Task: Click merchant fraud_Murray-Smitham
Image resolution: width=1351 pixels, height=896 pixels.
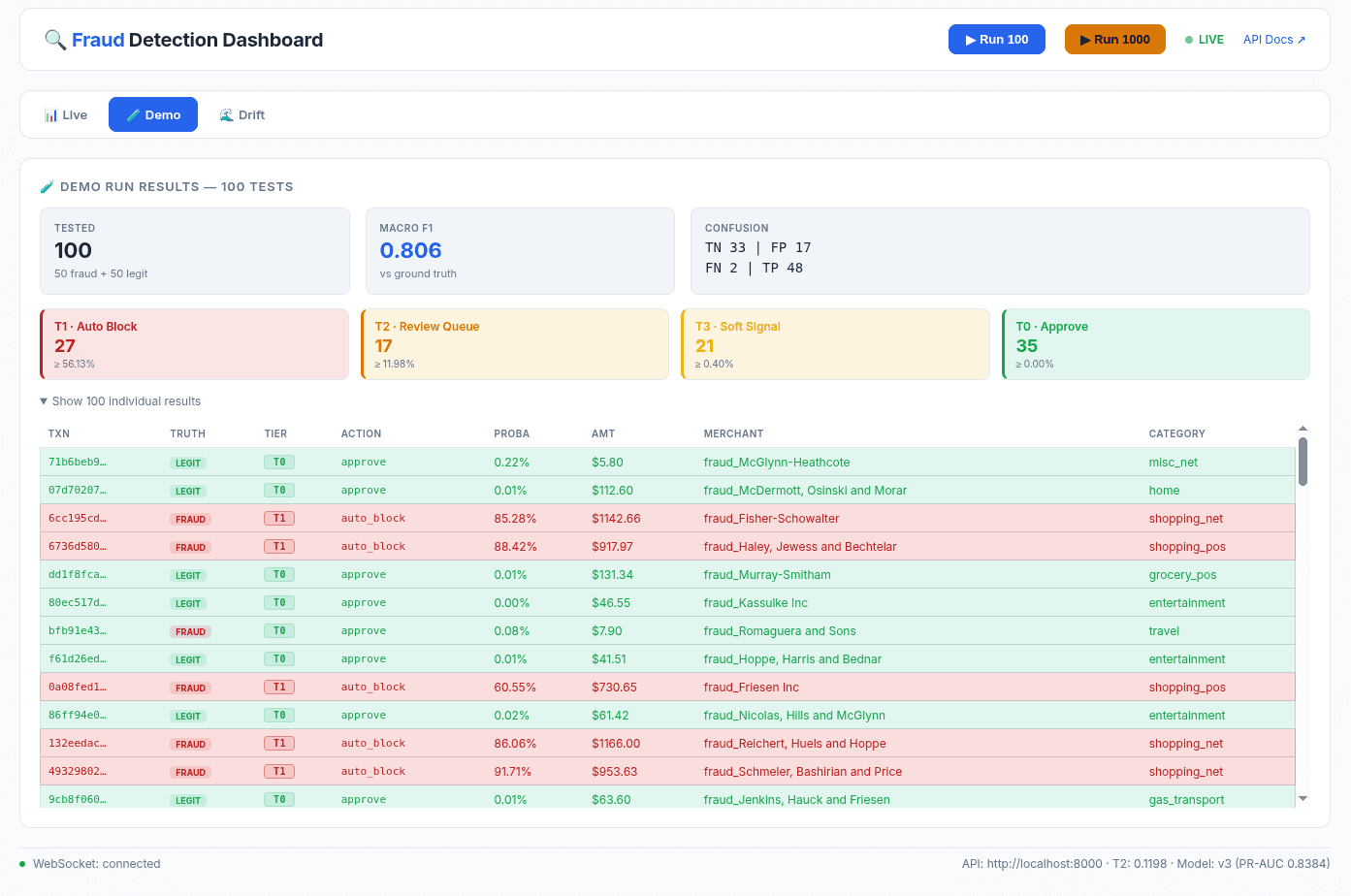Action: tap(767, 575)
